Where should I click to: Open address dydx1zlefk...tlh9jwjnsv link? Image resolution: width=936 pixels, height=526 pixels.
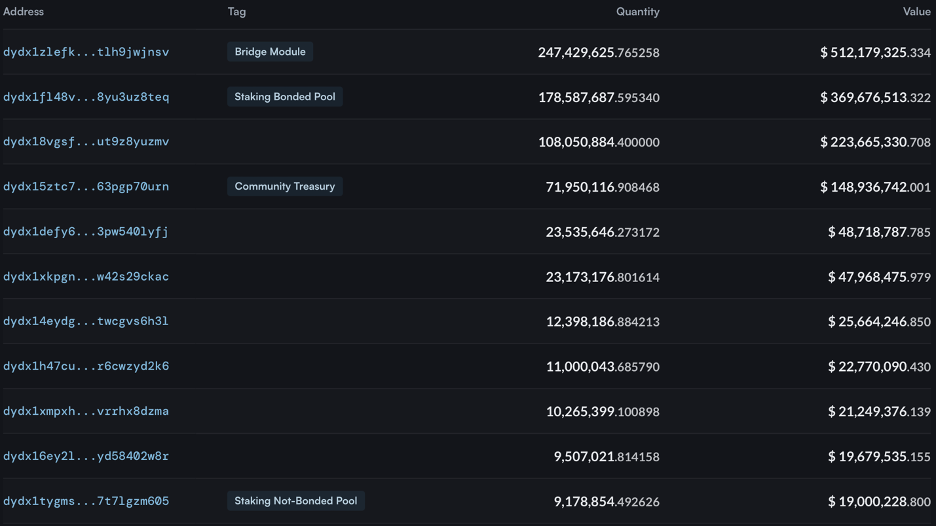[x=86, y=52]
